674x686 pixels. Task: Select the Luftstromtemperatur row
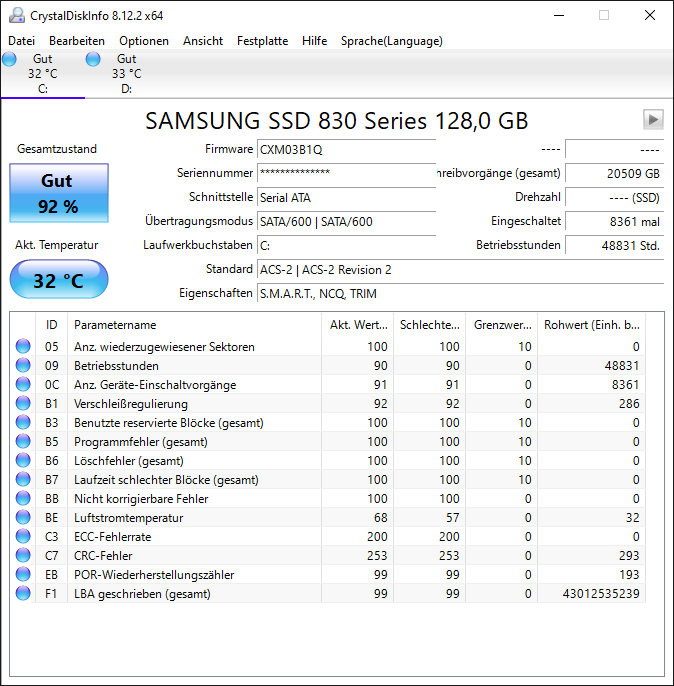tap(328, 518)
